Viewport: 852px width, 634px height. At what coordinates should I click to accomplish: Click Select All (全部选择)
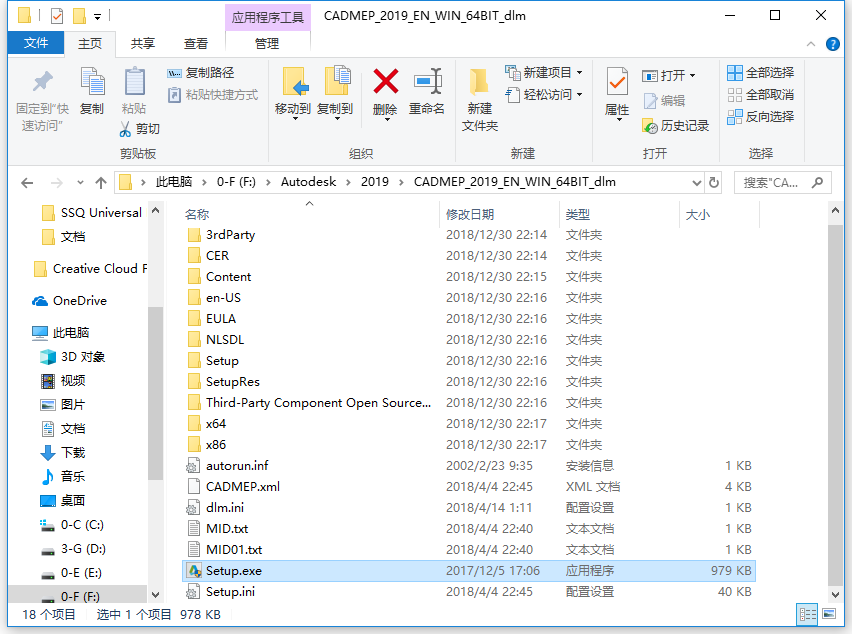[760, 73]
